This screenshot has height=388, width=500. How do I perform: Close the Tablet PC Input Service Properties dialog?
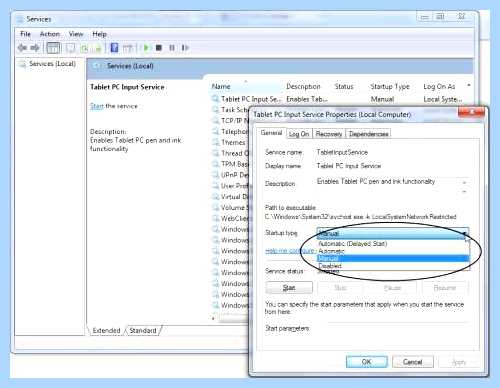(x=471, y=112)
